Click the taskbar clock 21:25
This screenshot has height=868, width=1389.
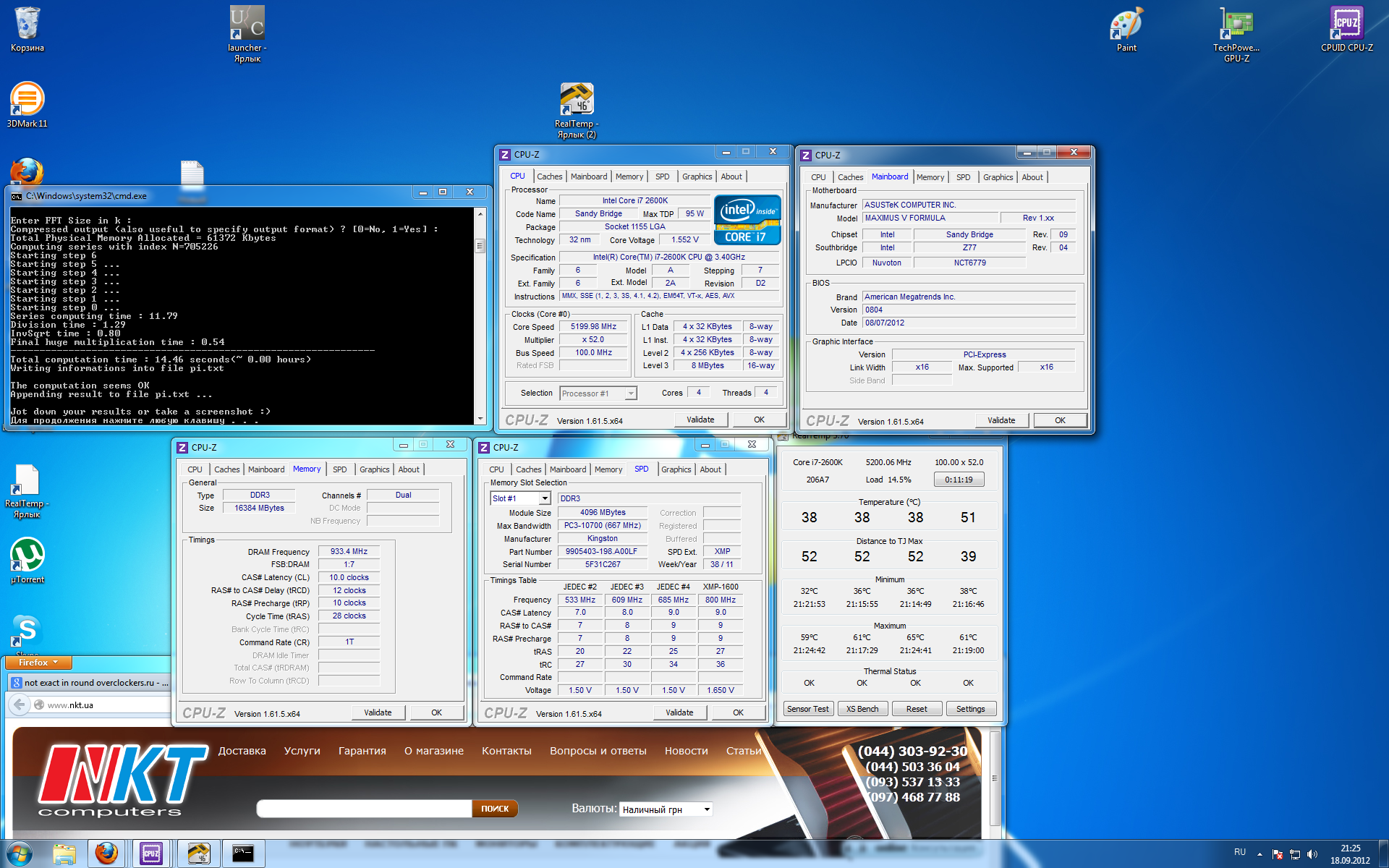coord(1350,854)
